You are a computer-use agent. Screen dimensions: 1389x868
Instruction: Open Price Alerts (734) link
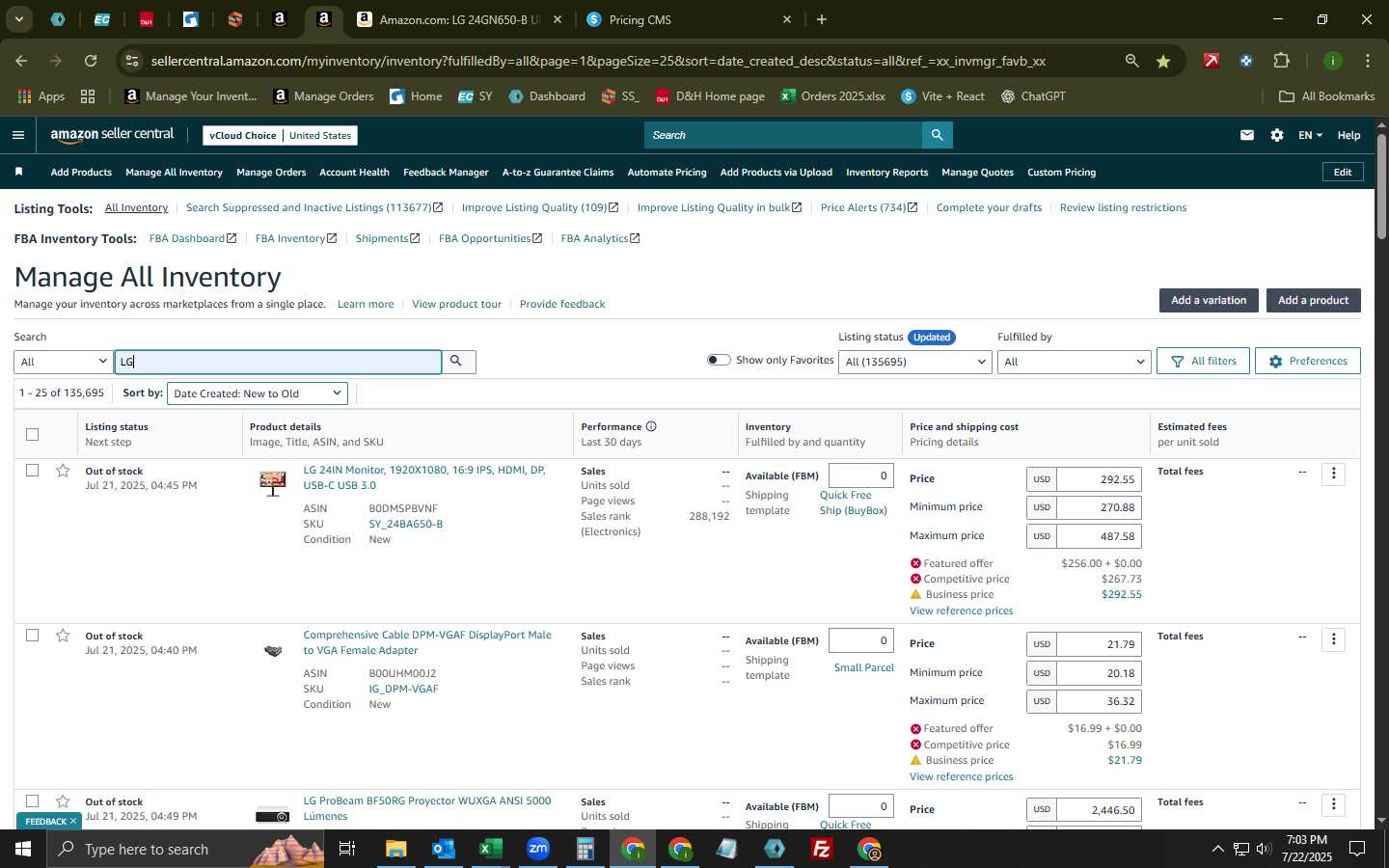[868, 207]
